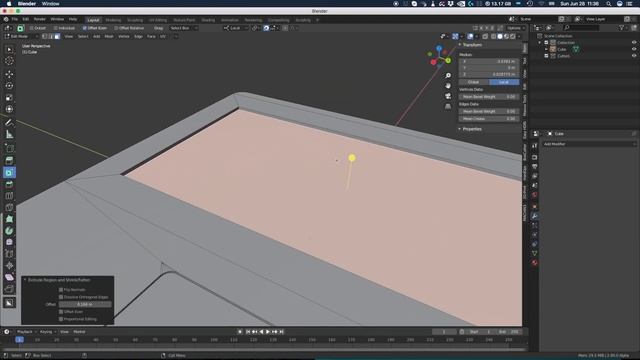The image size is (640, 360).
Task: Select the Add Cube tool
Action: [9, 148]
